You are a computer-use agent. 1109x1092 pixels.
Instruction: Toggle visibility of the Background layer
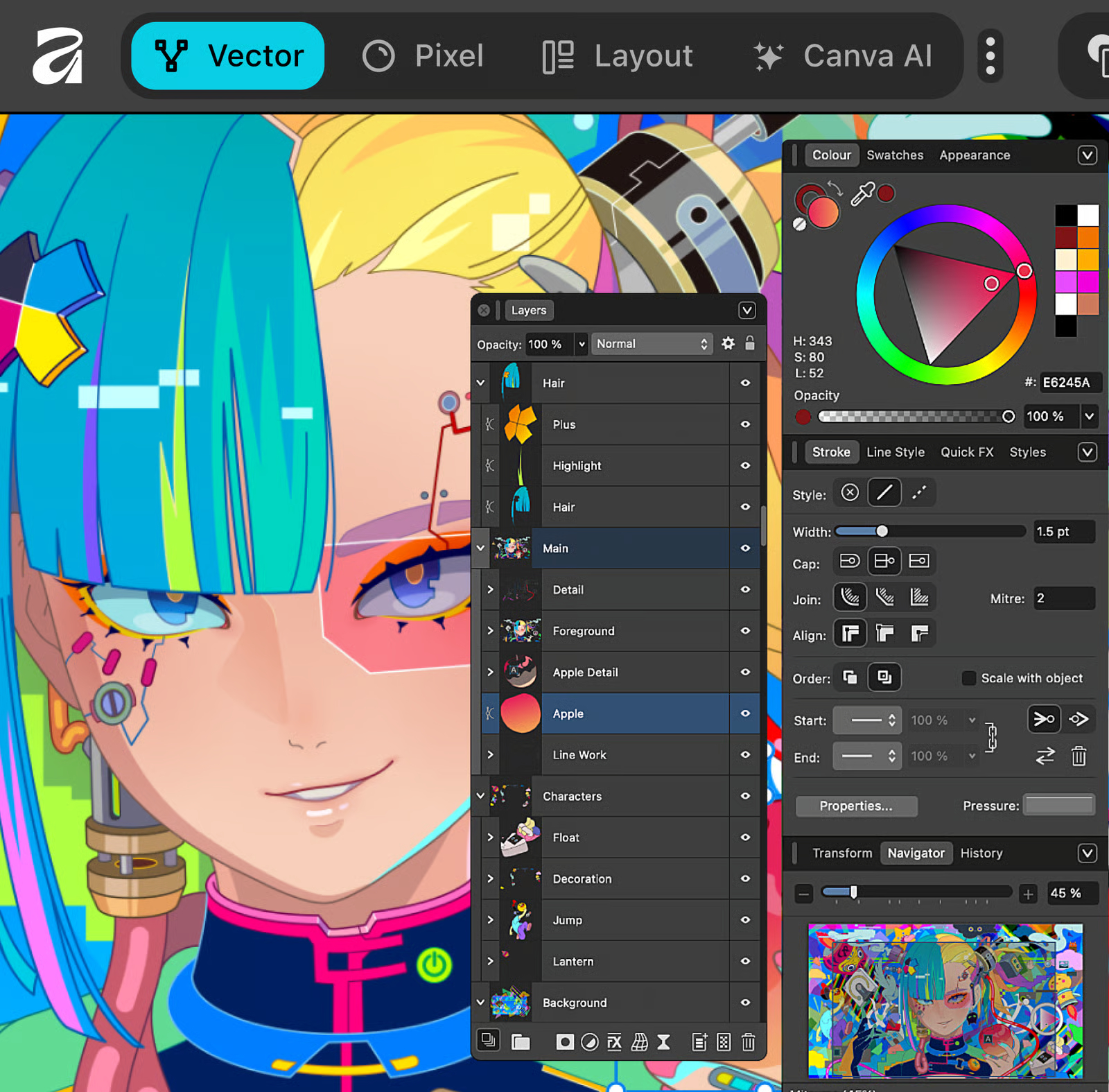745,1003
